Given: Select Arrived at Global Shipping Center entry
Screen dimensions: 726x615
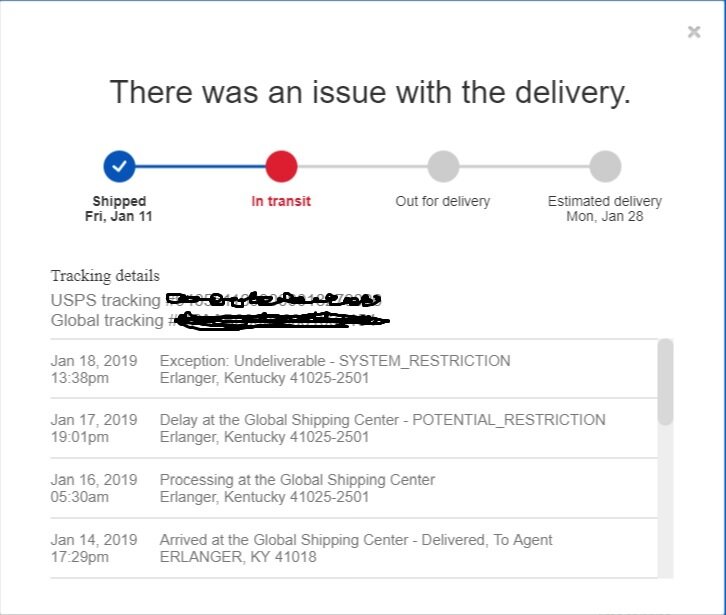Looking at the screenshot, I should [354, 548].
